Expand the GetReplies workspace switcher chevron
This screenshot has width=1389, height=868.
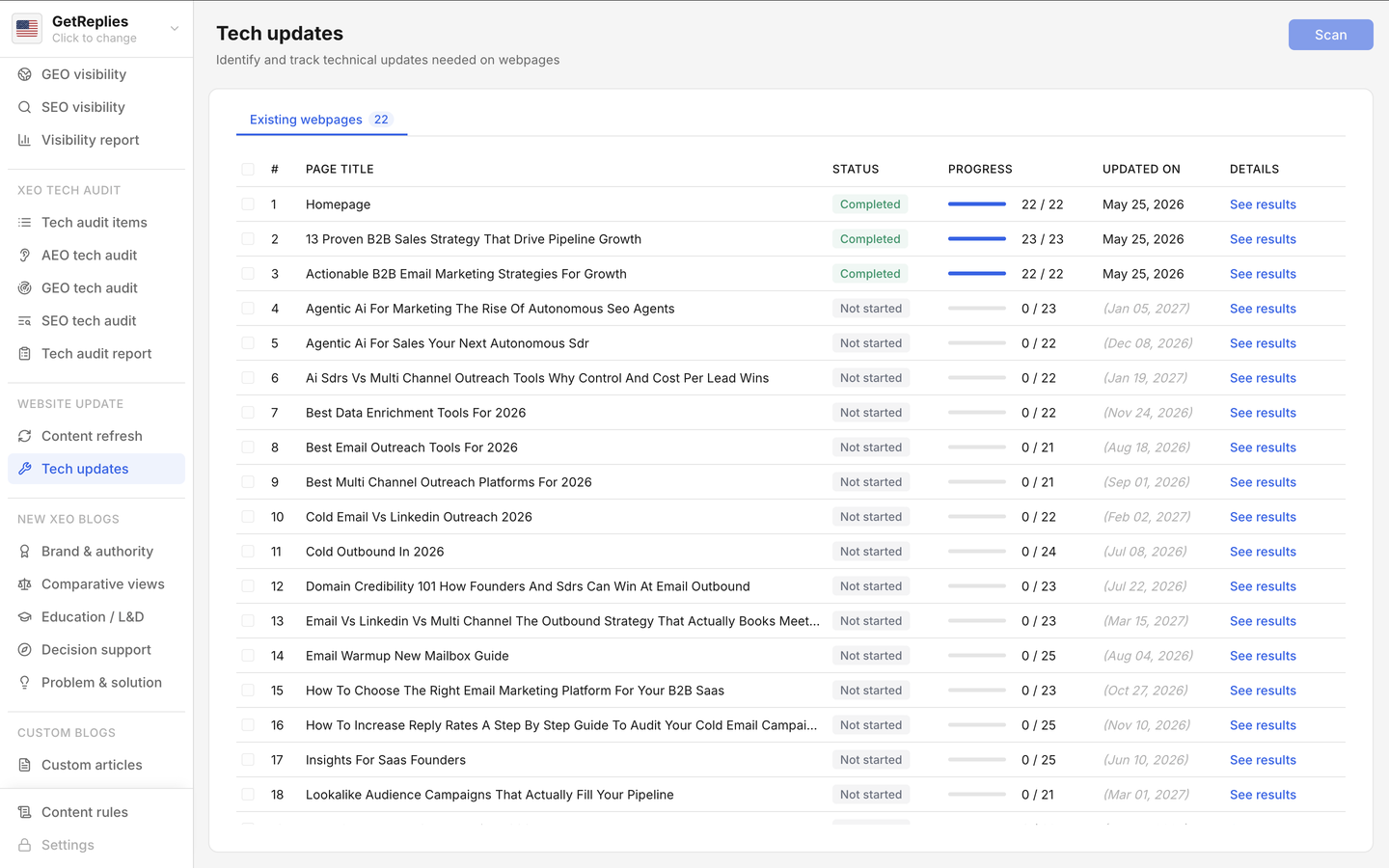click(175, 29)
